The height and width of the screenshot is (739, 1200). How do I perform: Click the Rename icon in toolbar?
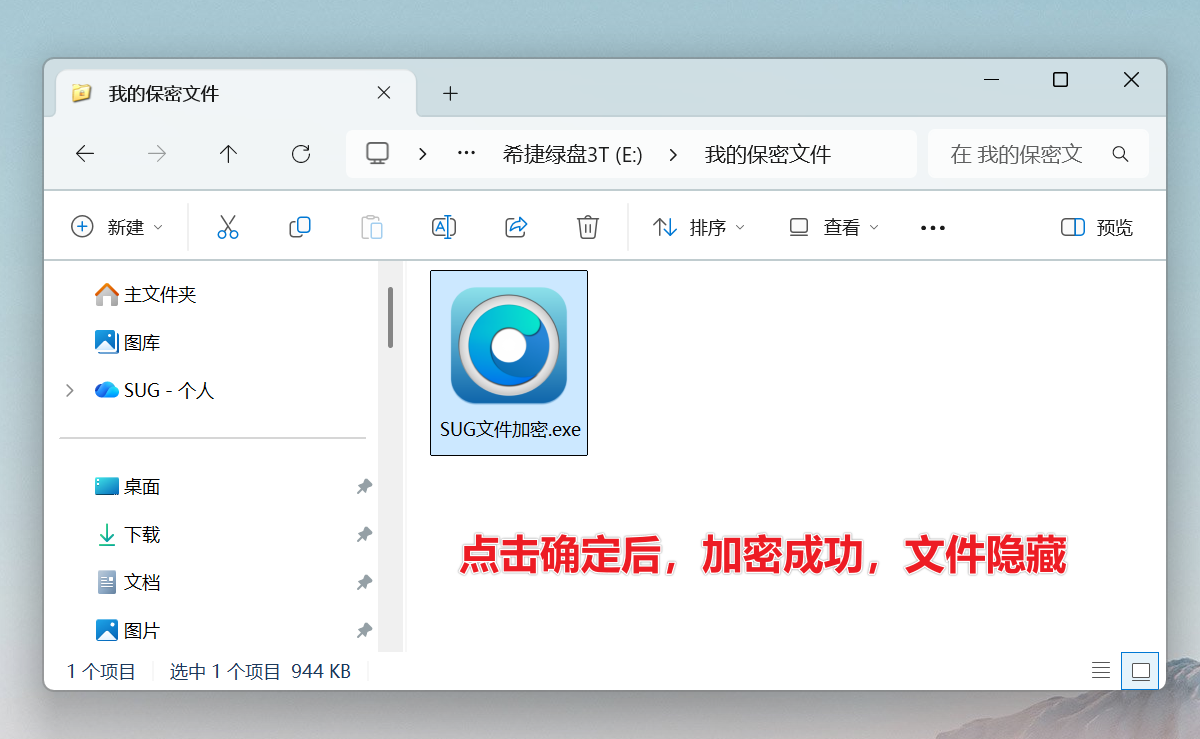(444, 227)
